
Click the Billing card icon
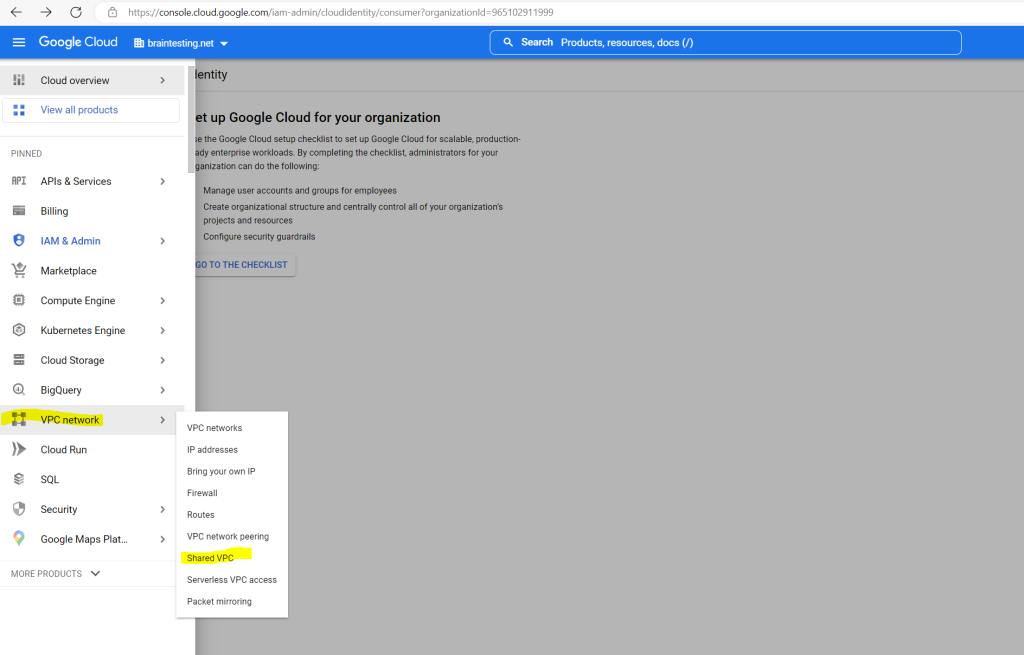[19, 211]
